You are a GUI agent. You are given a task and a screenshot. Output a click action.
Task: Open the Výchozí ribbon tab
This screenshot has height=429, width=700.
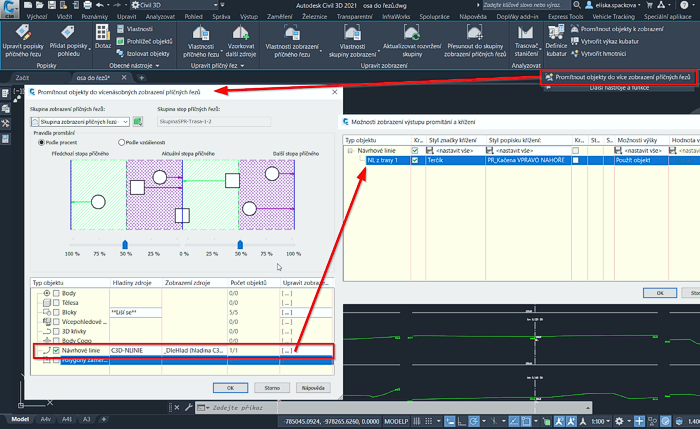point(37,17)
